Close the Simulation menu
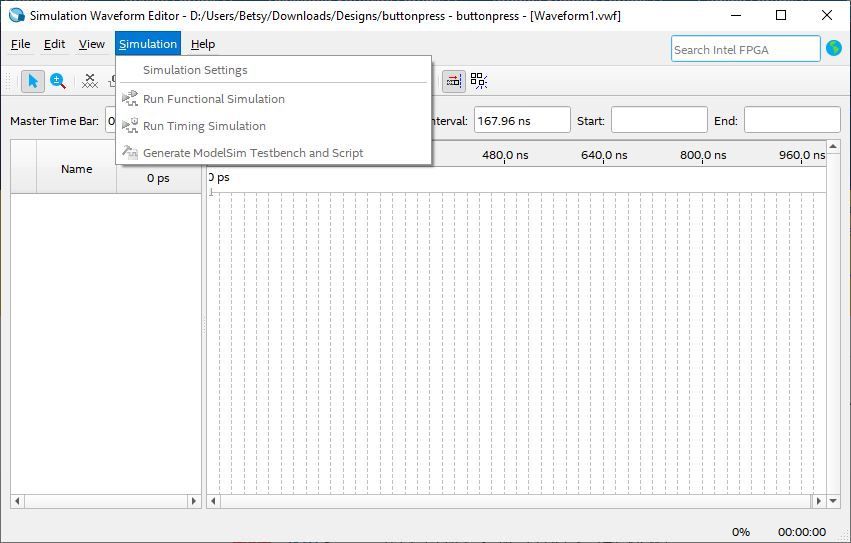Screen dimensions: 851x543 [x=148, y=44]
